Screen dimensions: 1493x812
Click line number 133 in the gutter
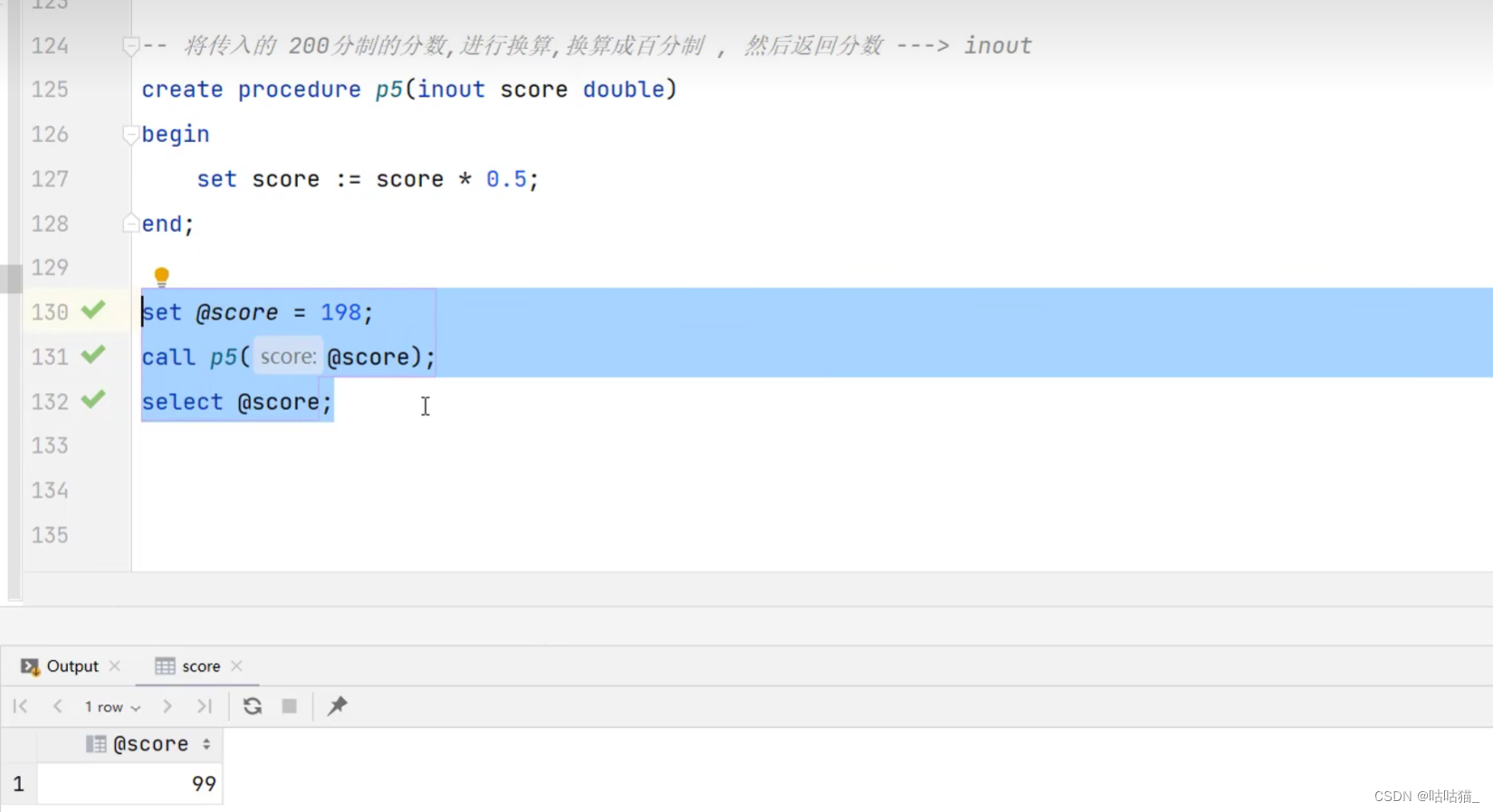tap(50, 445)
